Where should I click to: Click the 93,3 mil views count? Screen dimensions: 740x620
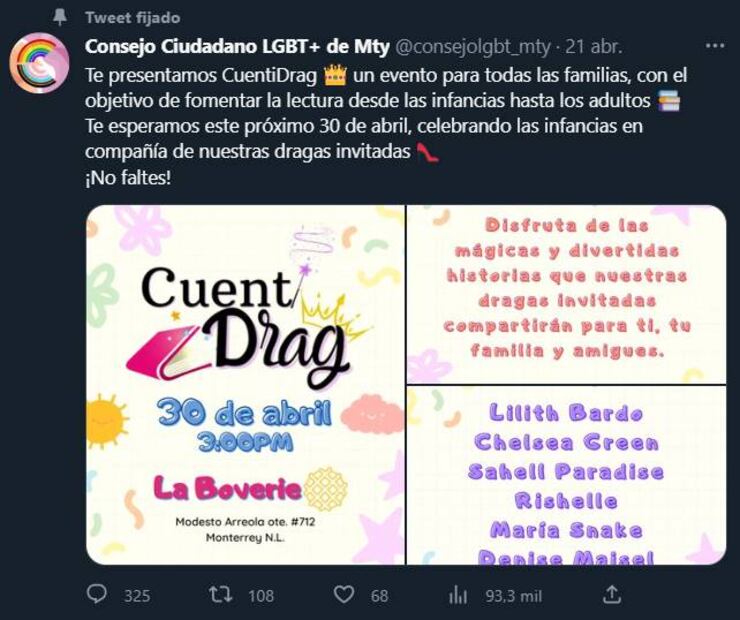point(513,596)
